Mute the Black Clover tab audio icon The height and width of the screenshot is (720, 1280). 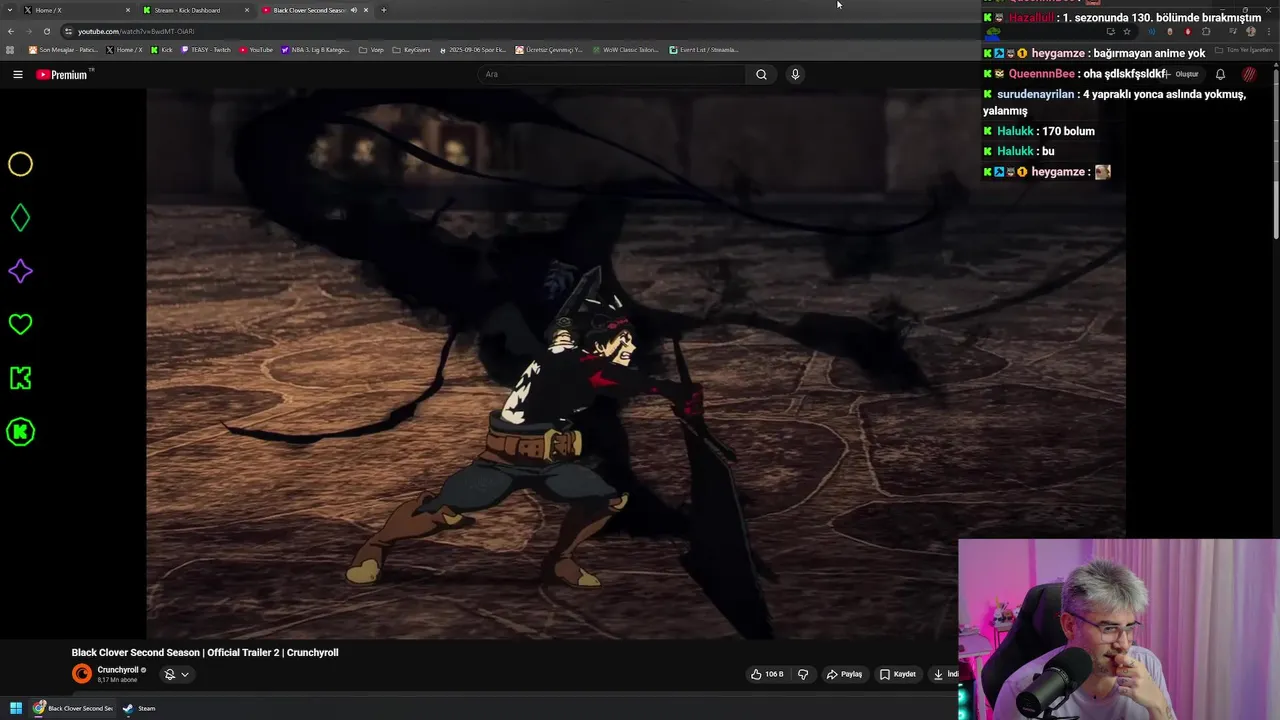353,10
